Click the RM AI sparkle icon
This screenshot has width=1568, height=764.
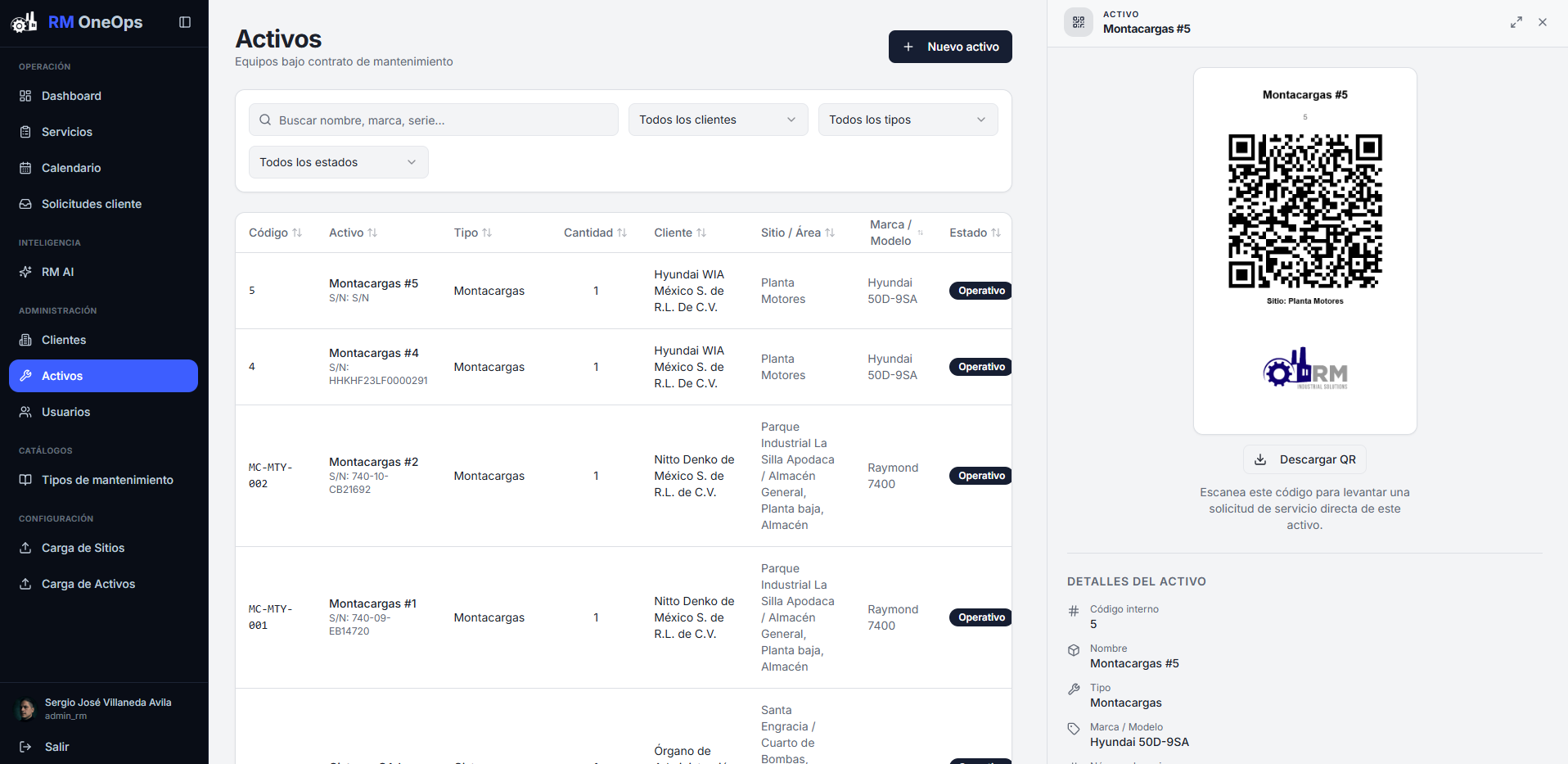tap(25, 272)
